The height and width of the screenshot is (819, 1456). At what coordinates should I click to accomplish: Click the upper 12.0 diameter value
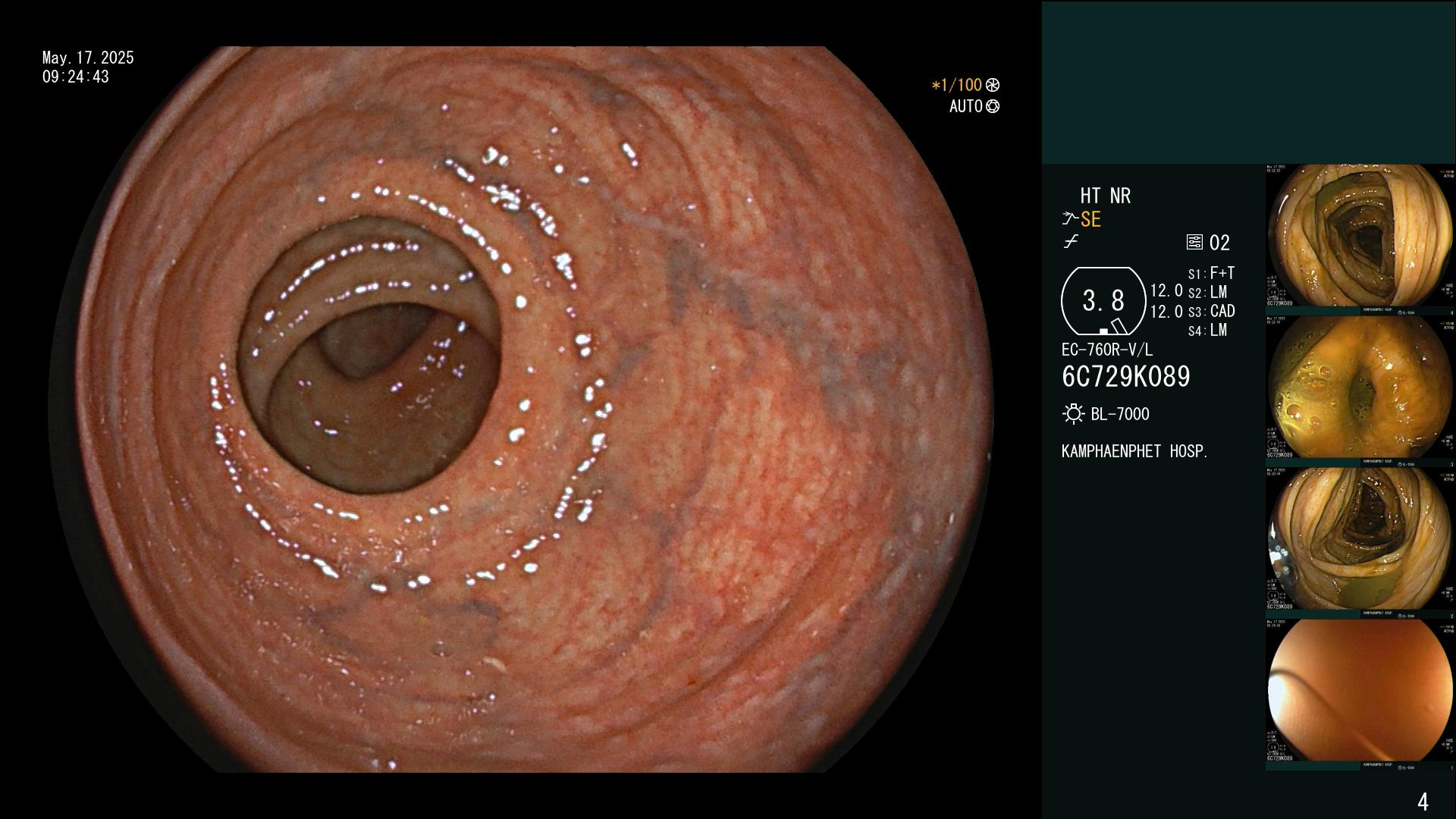[1166, 291]
